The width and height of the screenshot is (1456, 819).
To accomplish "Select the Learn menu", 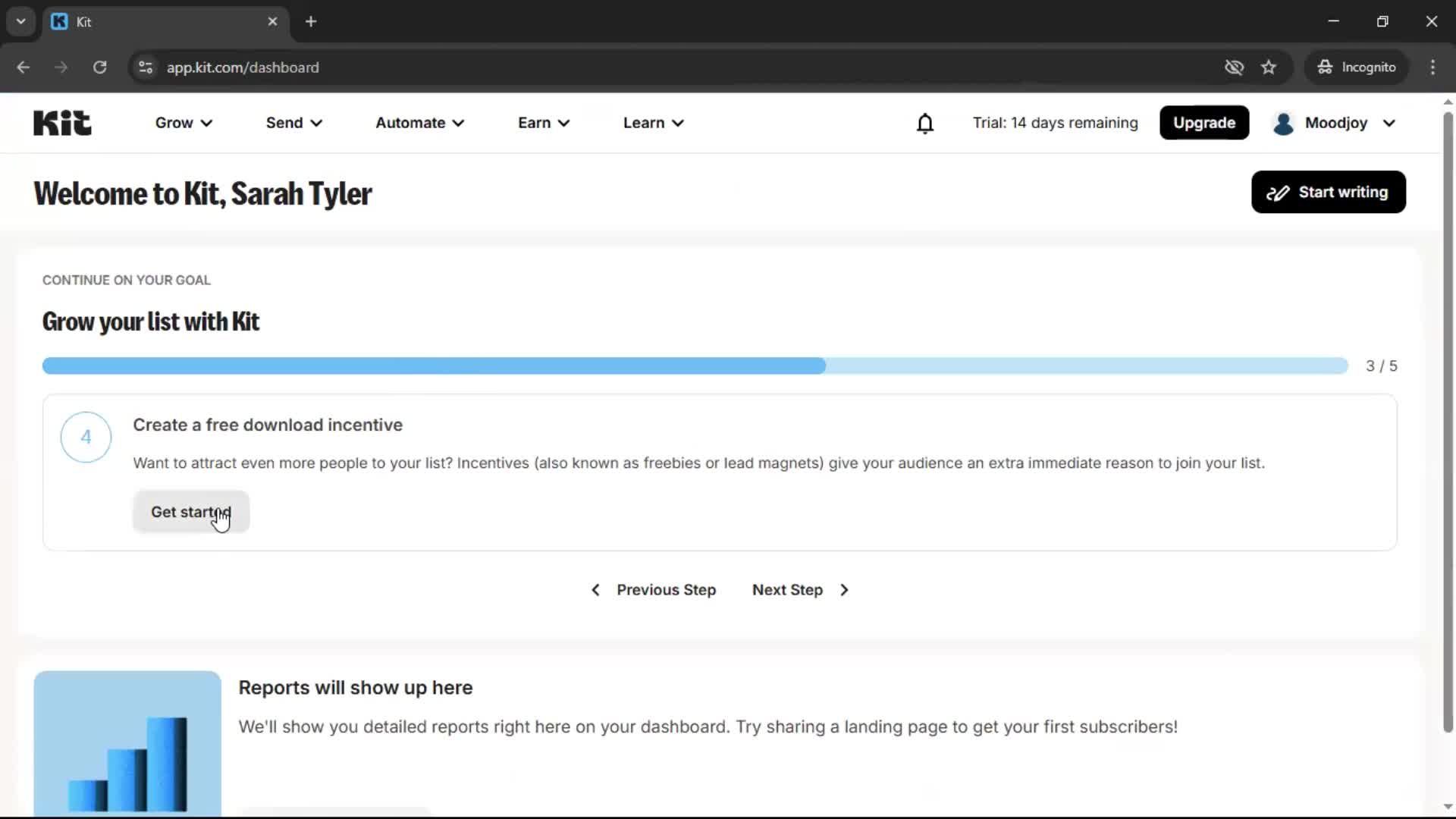I will point(653,122).
